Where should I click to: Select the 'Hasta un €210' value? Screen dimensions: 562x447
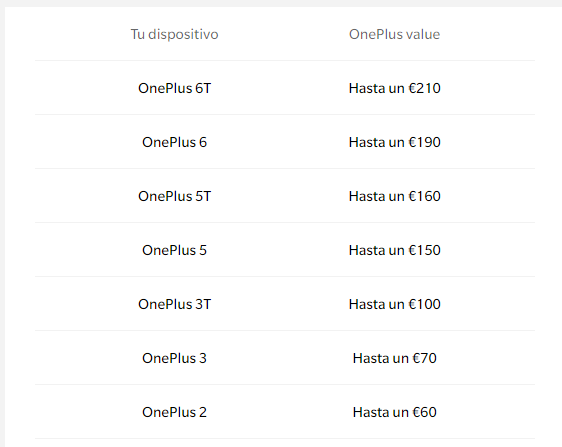tap(395, 88)
